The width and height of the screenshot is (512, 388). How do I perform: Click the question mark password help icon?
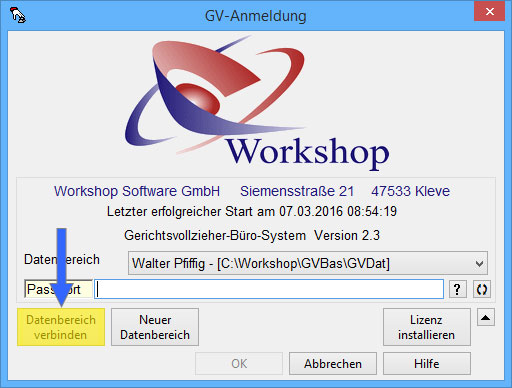coord(458,289)
